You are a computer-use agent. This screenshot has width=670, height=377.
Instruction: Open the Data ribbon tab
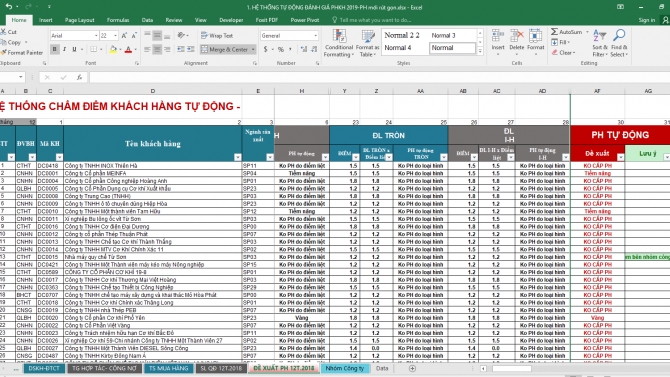pos(147,20)
